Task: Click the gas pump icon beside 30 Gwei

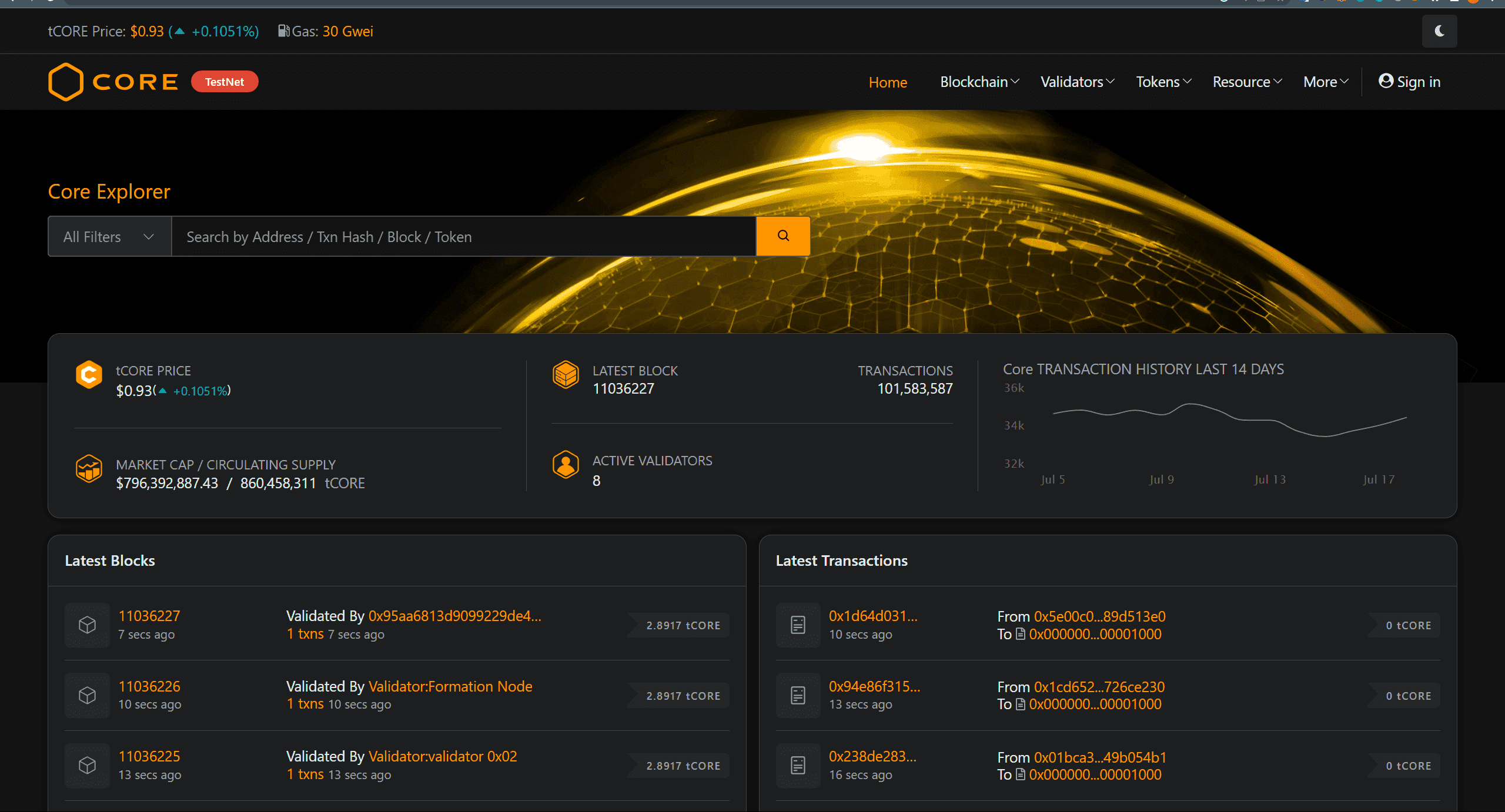Action: click(283, 31)
